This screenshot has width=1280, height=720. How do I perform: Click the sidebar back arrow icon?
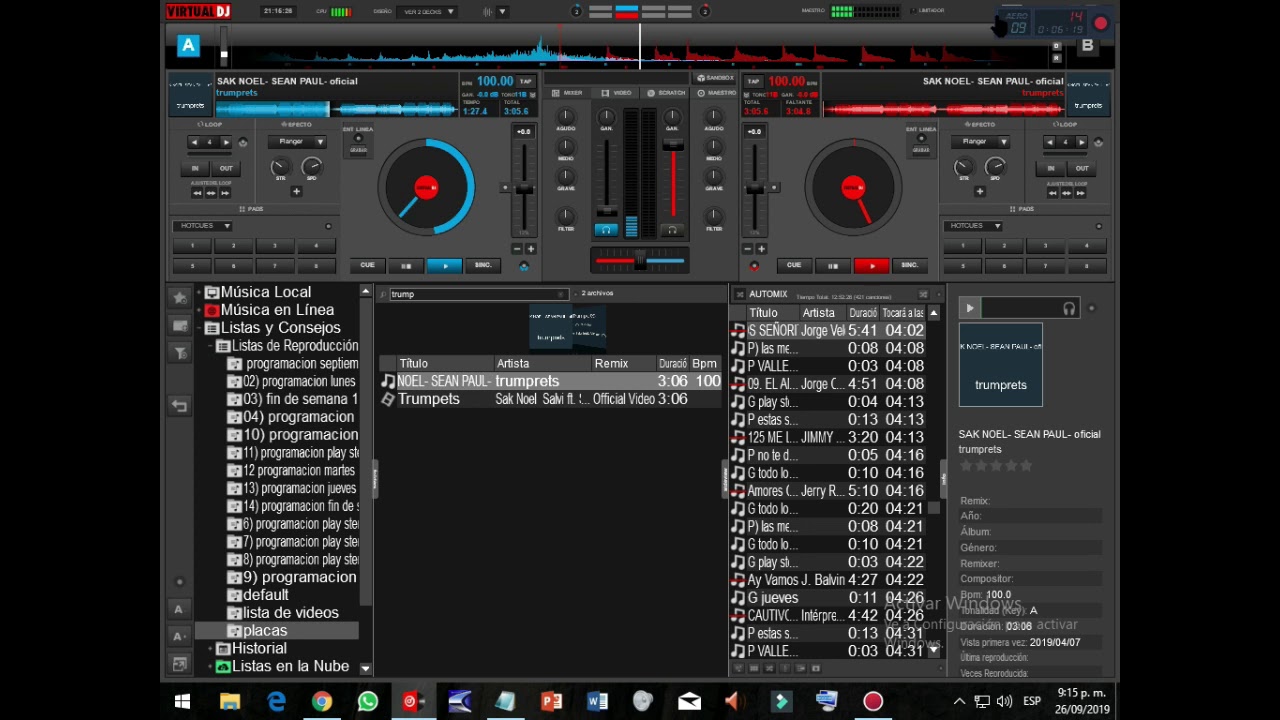(x=180, y=405)
